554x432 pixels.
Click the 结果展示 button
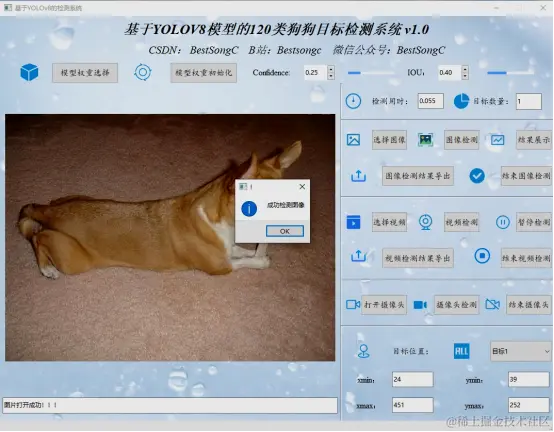pos(534,140)
